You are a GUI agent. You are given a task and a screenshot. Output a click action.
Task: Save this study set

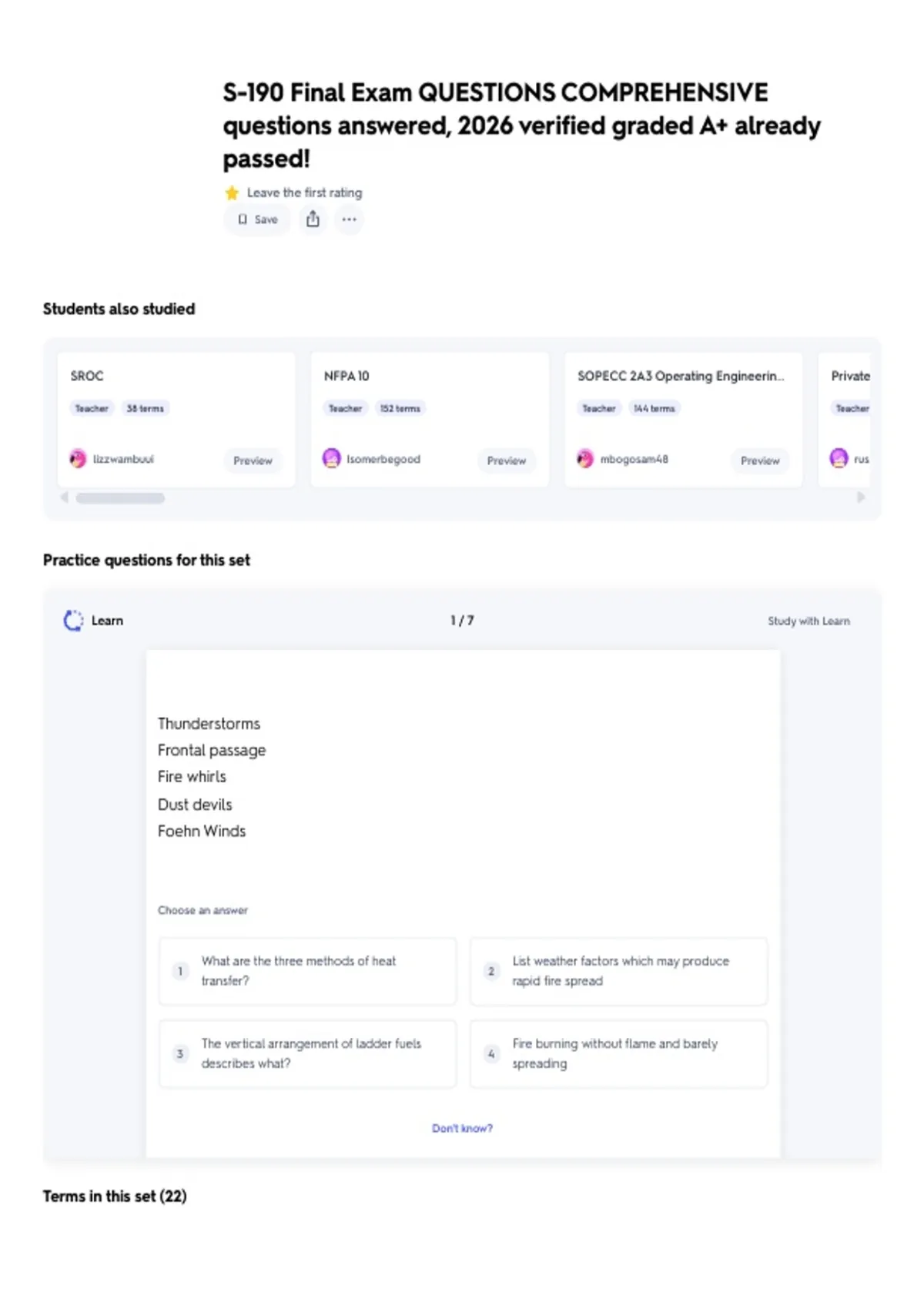pos(257,219)
